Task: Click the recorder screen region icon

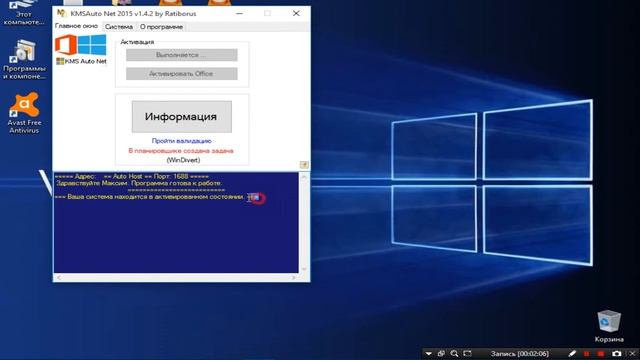Action: pos(467,353)
